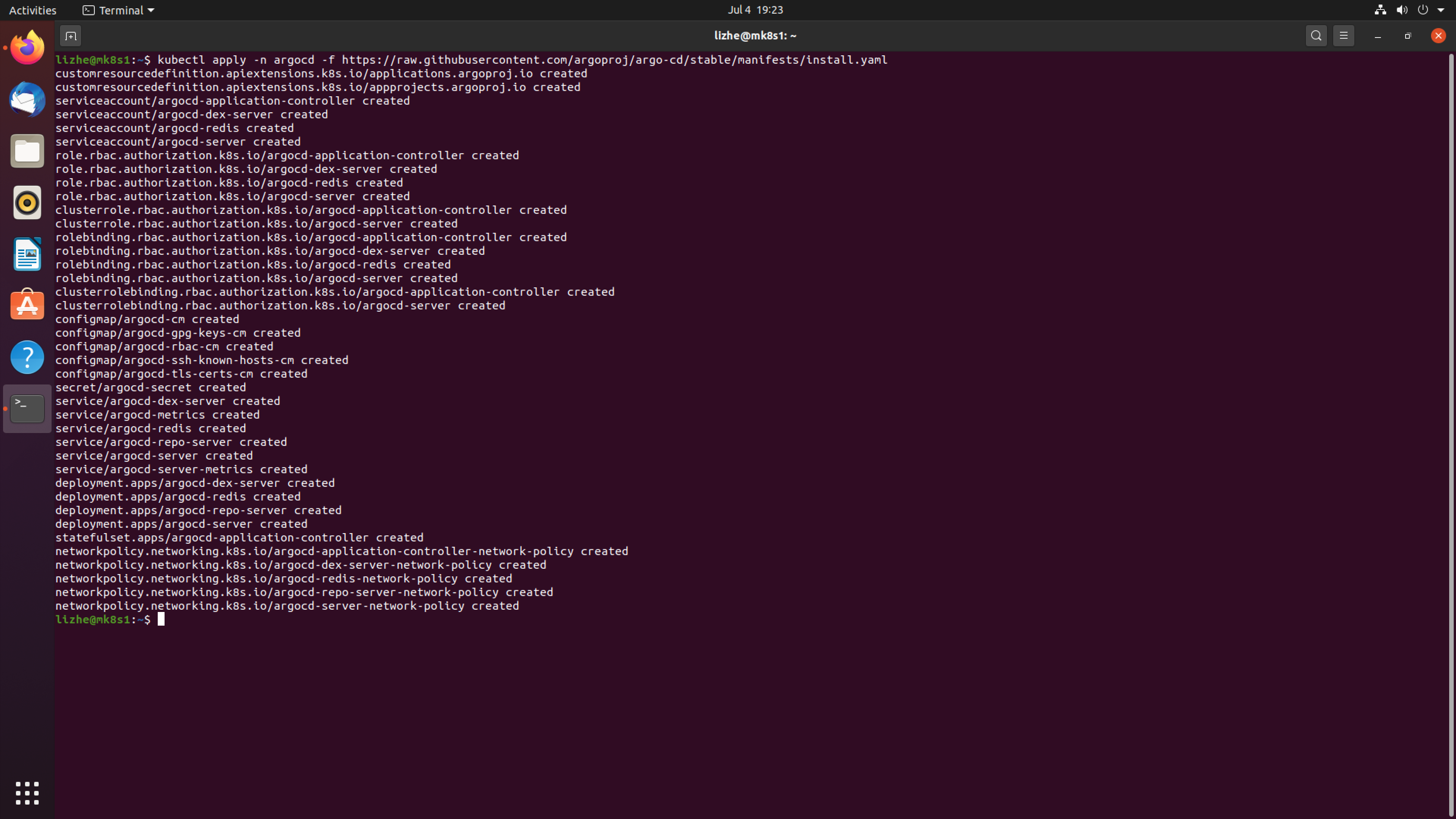Open the volume indicator in top bar
This screenshot has width=1456, height=819.
[x=1402, y=9]
